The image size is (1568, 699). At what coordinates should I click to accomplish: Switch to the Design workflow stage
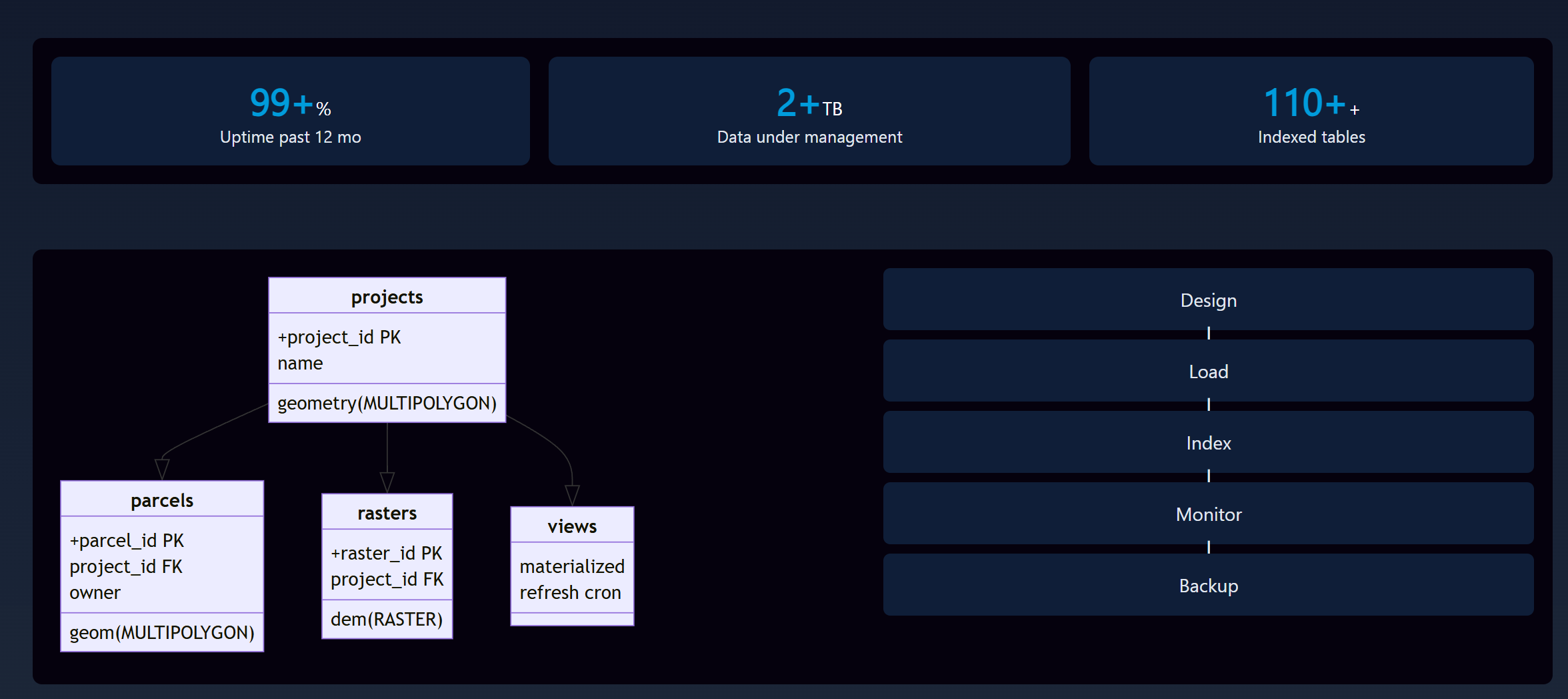(1208, 300)
